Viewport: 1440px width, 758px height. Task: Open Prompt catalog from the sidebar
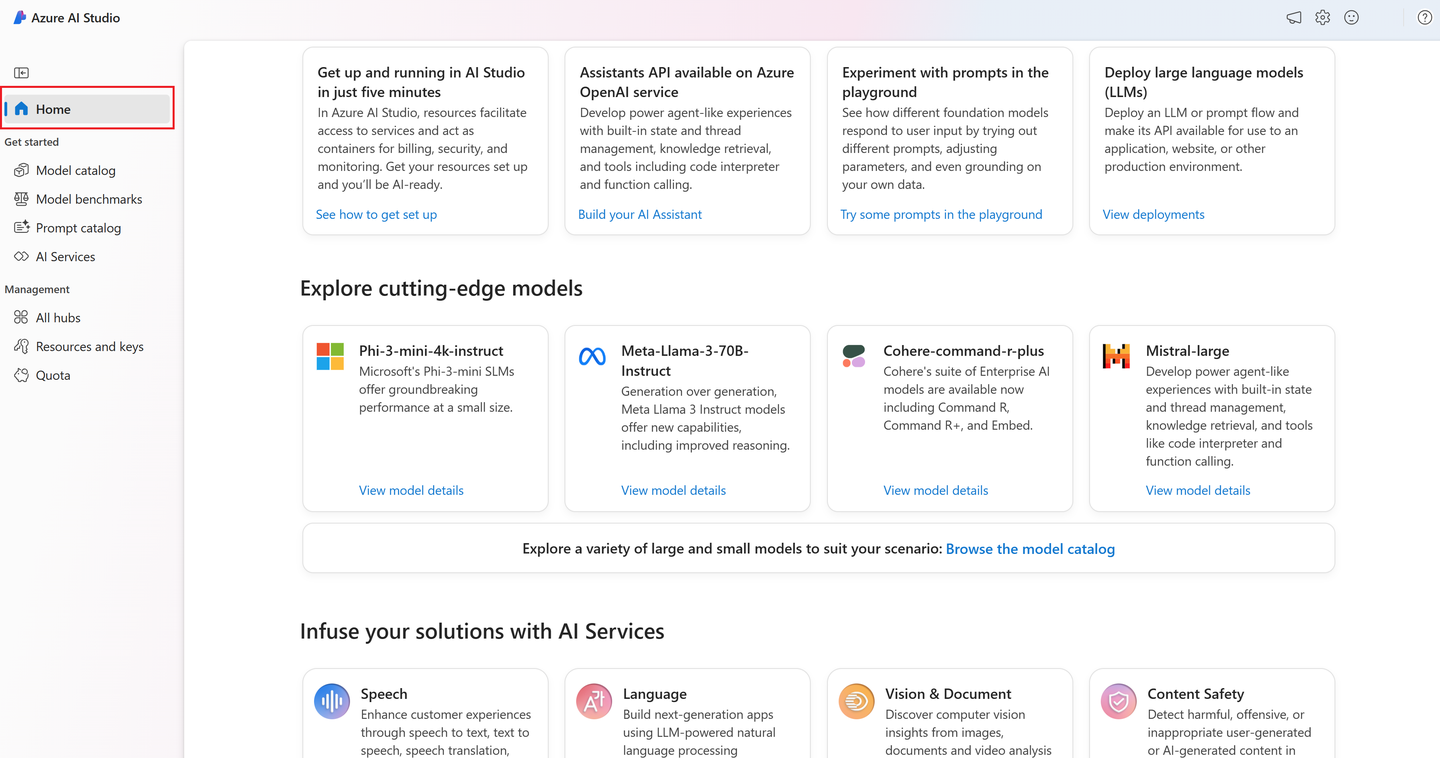pyautogui.click(x=78, y=227)
